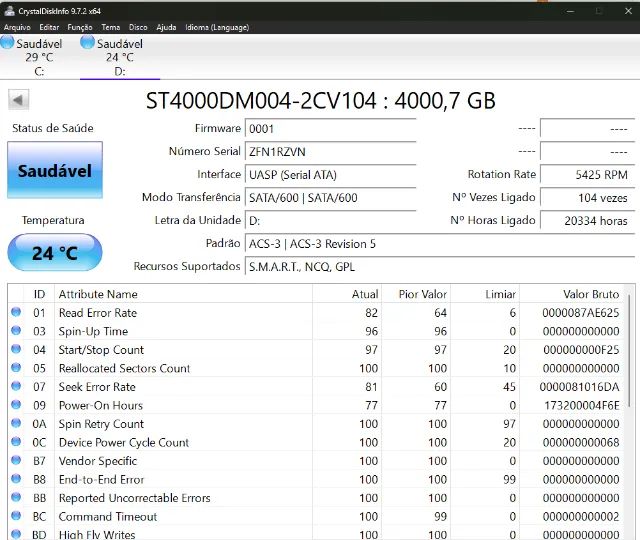640x540 pixels.
Task: Select the Power-On Hours row name
Action: click(x=101, y=405)
